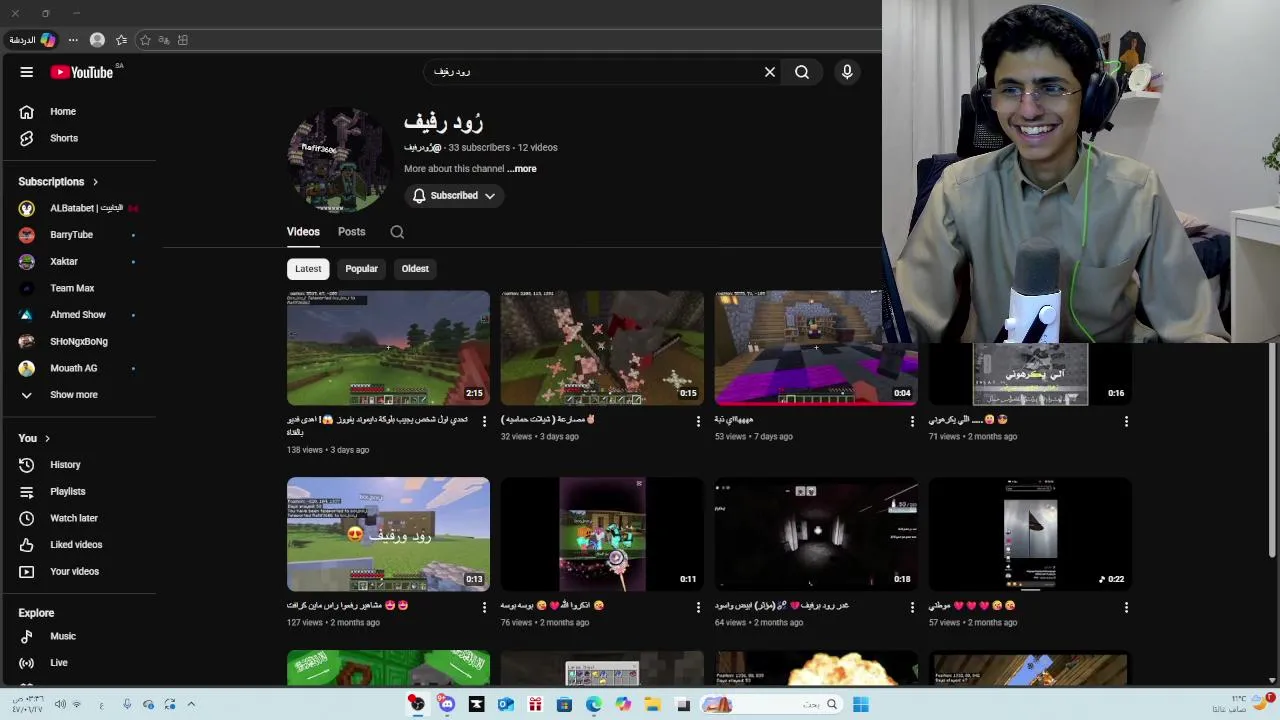The width and height of the screenshot is (1280, 720).
Task: Play the 0:18 dark hallway video thumbnail
Action: click(816, 534)
